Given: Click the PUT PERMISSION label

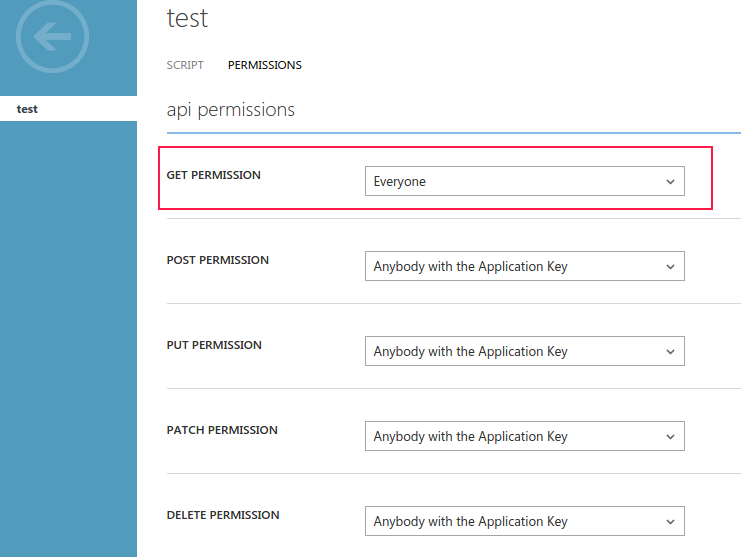Looking at the screenshot, I should 214,345.
